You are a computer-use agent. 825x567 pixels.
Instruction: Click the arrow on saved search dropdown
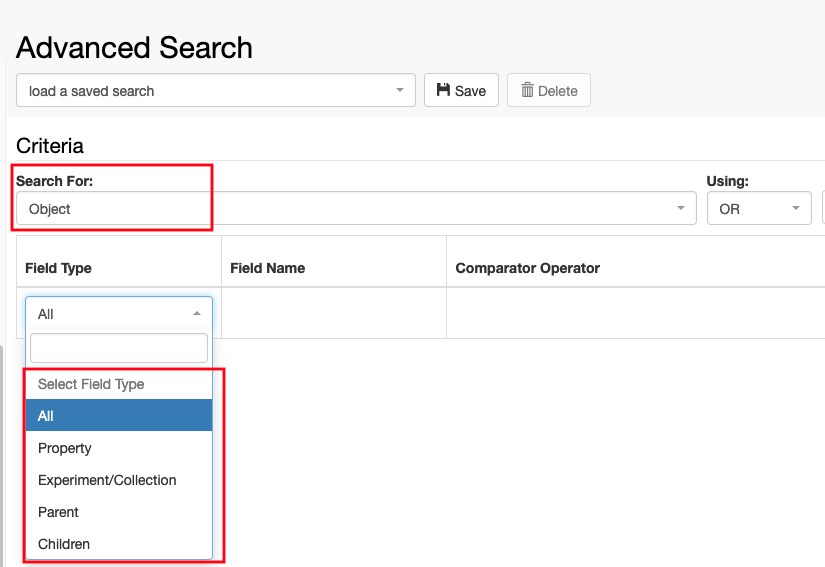click(x=400, y=90)
